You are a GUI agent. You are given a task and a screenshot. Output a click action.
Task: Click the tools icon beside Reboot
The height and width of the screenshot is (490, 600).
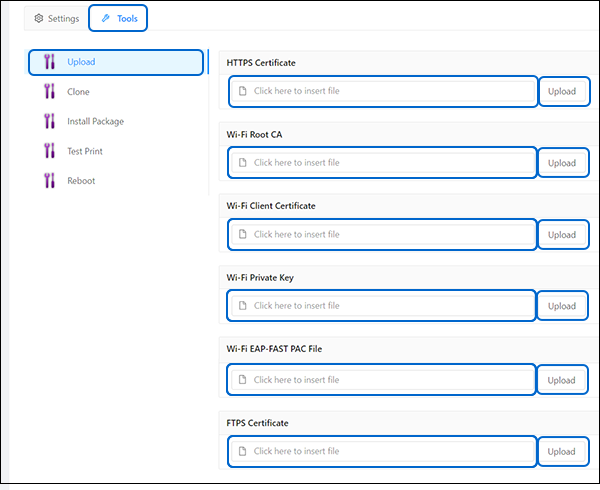coord(49,181)
